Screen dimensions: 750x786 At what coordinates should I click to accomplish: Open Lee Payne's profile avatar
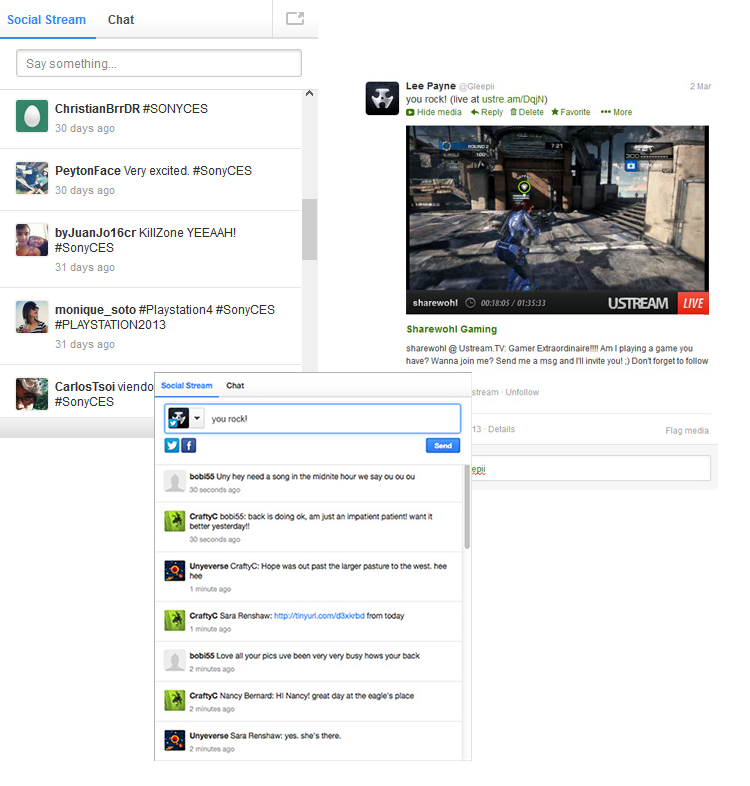point(382,98)
